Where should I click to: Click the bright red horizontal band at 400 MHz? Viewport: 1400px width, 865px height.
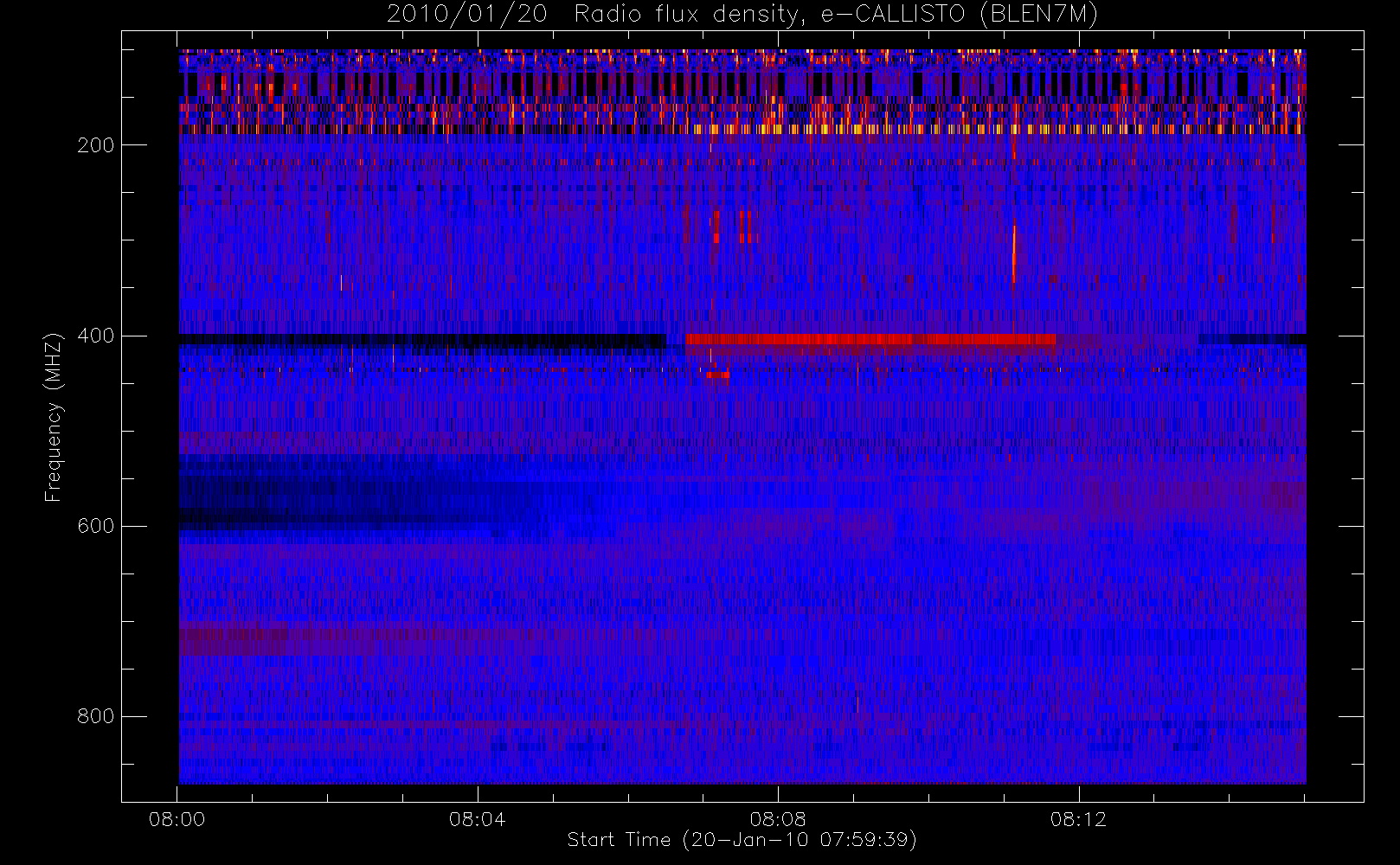coord(870,339)
